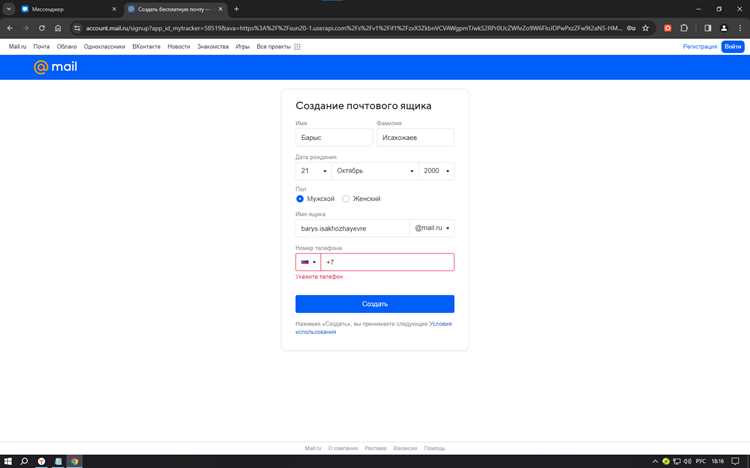Switch to the Мессенджер tab
The image size is (750, 468).
click(68, 9)
